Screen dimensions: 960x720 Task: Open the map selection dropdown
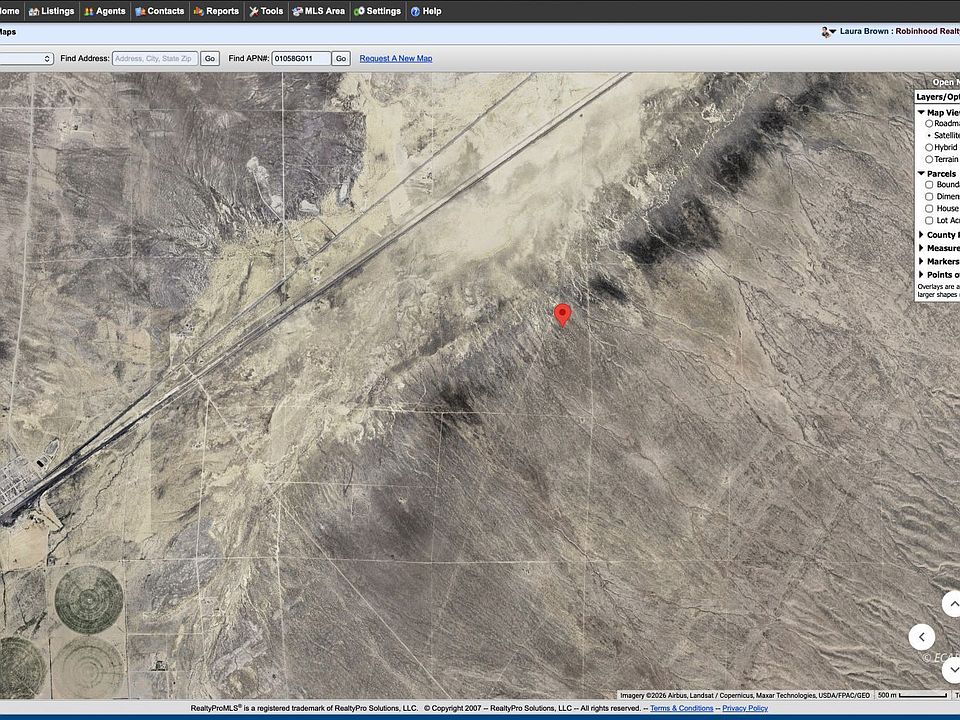coord(26,58)
